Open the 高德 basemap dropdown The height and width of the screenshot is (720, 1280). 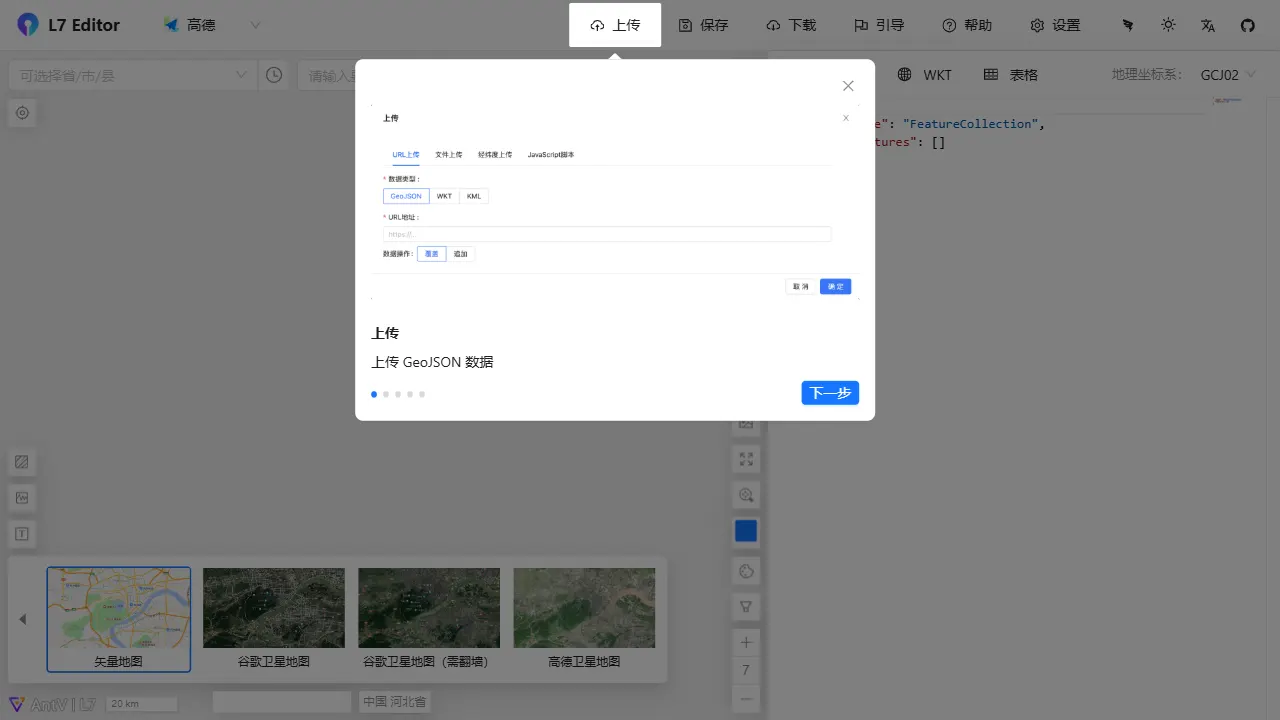[212, 25]
